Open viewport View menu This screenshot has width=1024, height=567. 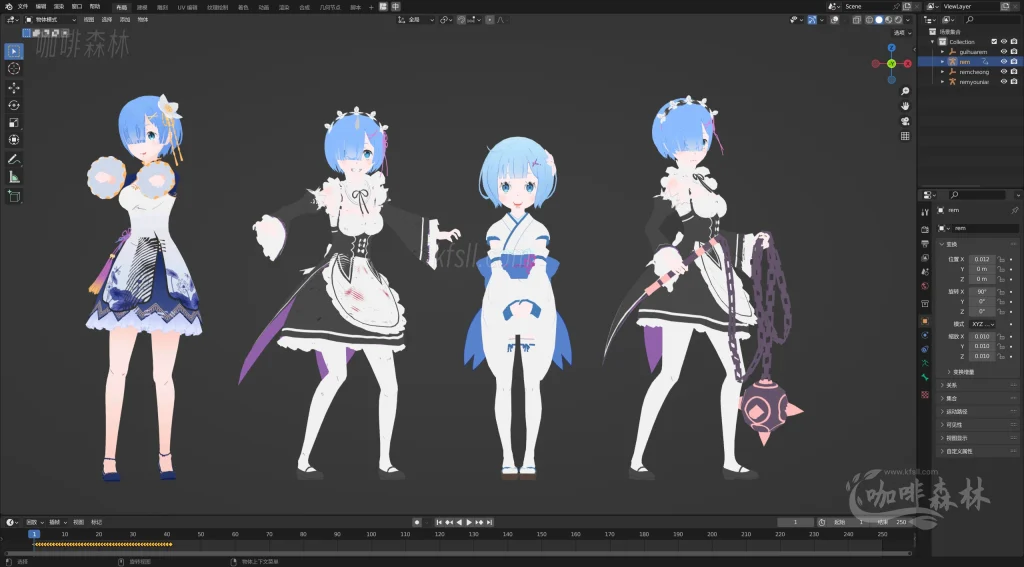point(89,20)
